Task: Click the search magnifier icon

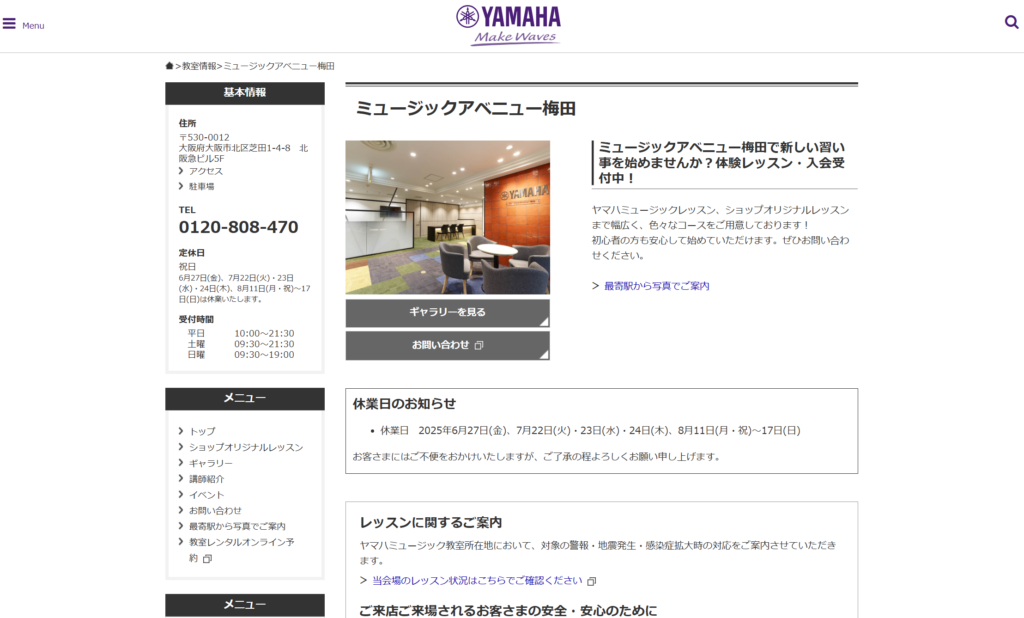Action: pos(1011,23)
